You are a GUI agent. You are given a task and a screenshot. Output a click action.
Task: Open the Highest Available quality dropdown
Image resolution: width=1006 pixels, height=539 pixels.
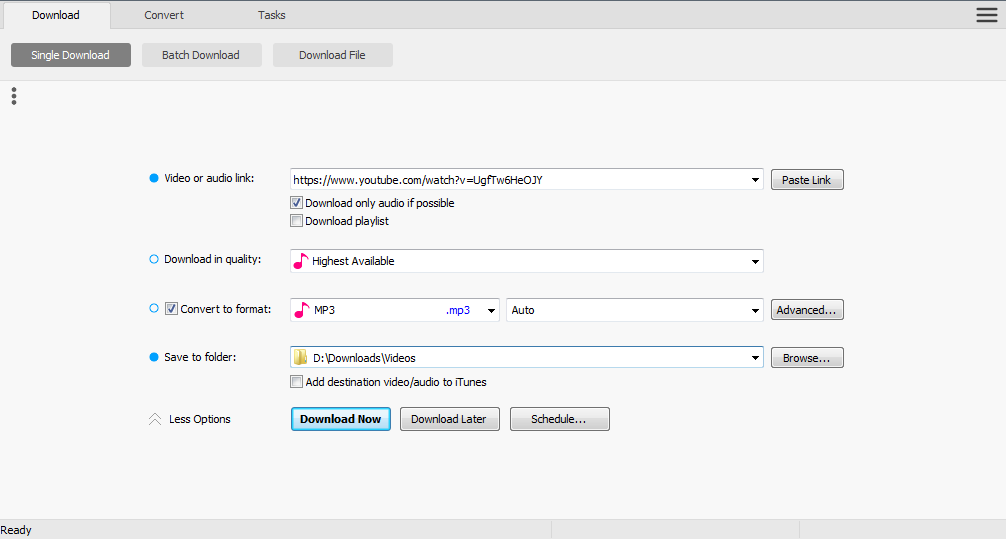tap(527, 261)
